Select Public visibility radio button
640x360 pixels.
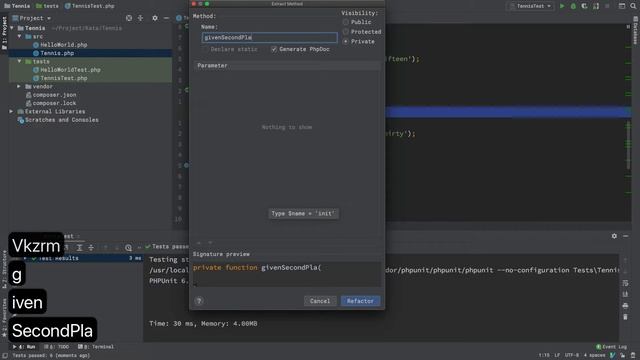[x=346, y=22]
